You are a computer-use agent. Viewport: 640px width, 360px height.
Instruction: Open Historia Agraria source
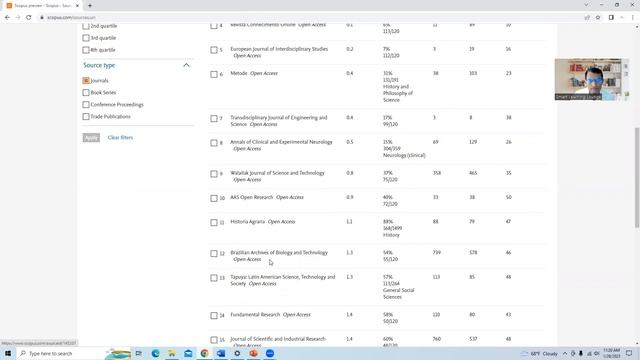248,222
